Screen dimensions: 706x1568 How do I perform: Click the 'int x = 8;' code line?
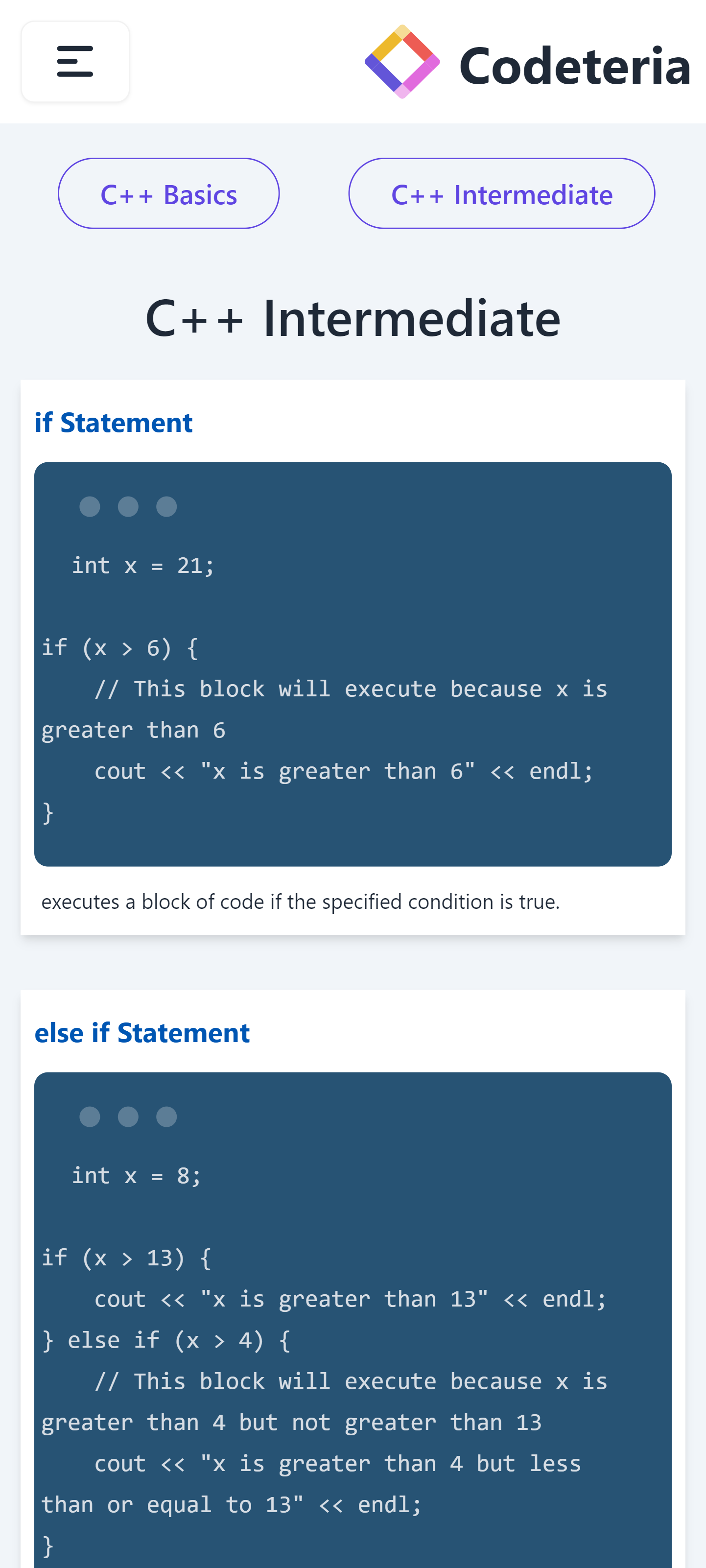pos(136,1175)
